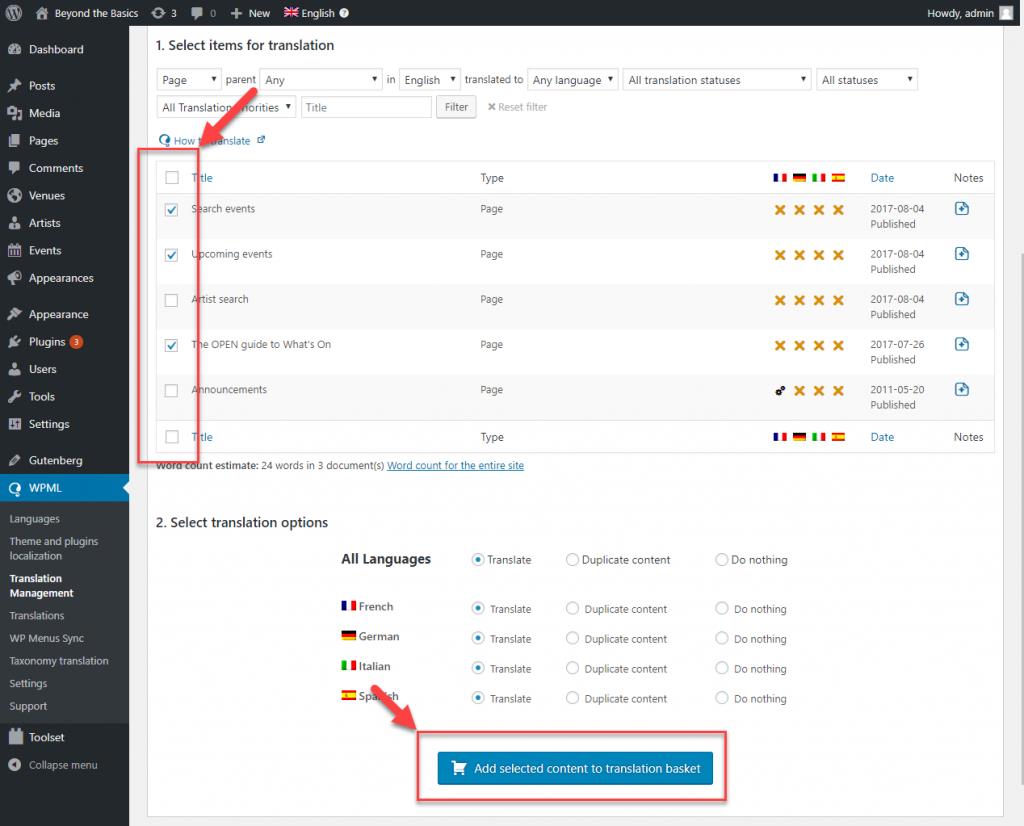Check the Artist search checkbox
Viewport: 1024px width, 826px height.
point(172,300)
